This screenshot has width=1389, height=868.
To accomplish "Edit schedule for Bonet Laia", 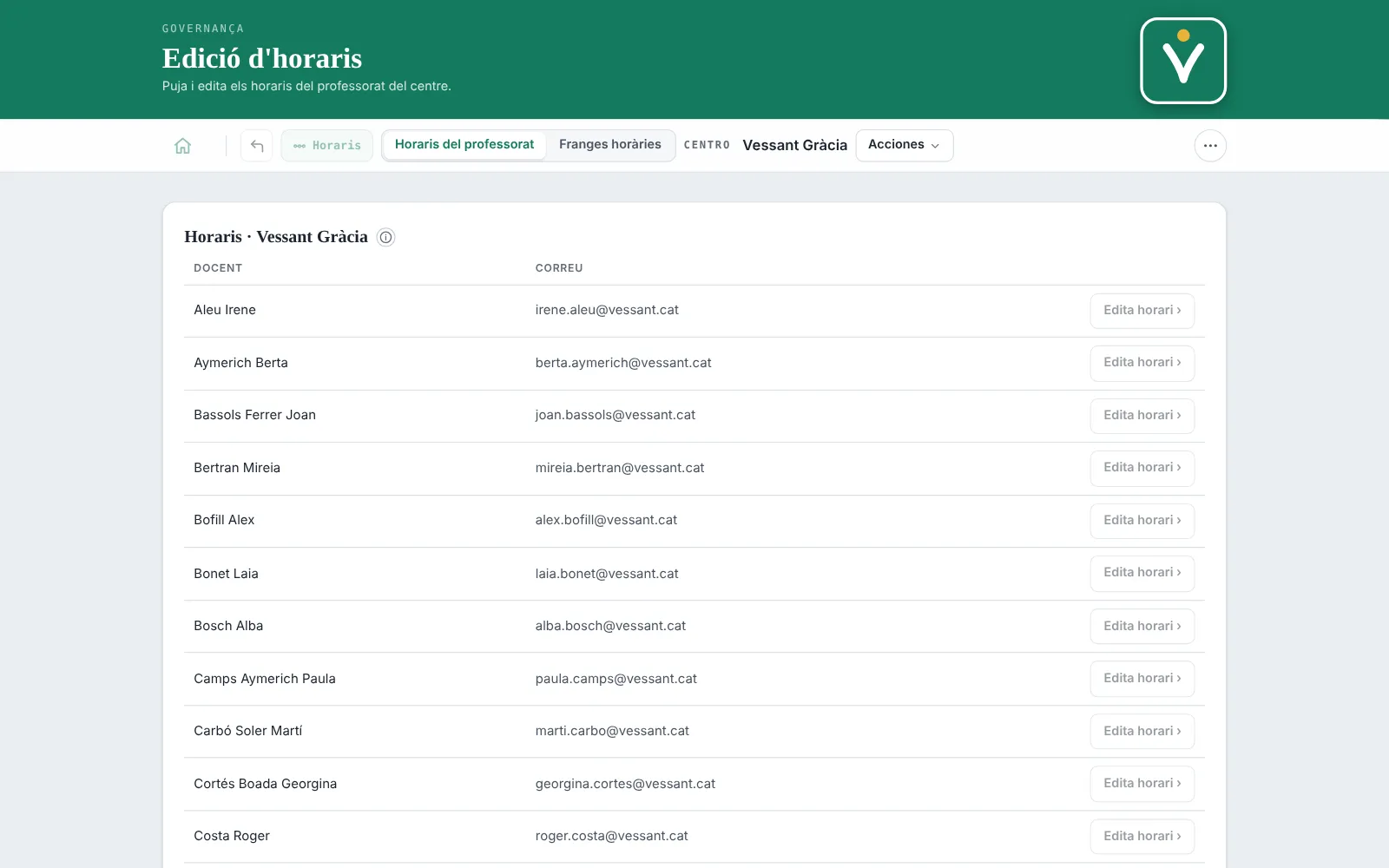I will click(x=1142, y=573).
